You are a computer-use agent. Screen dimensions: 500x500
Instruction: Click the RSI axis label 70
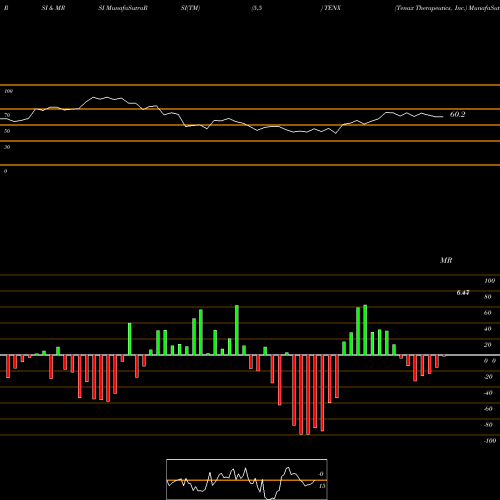tap(7, 115)
